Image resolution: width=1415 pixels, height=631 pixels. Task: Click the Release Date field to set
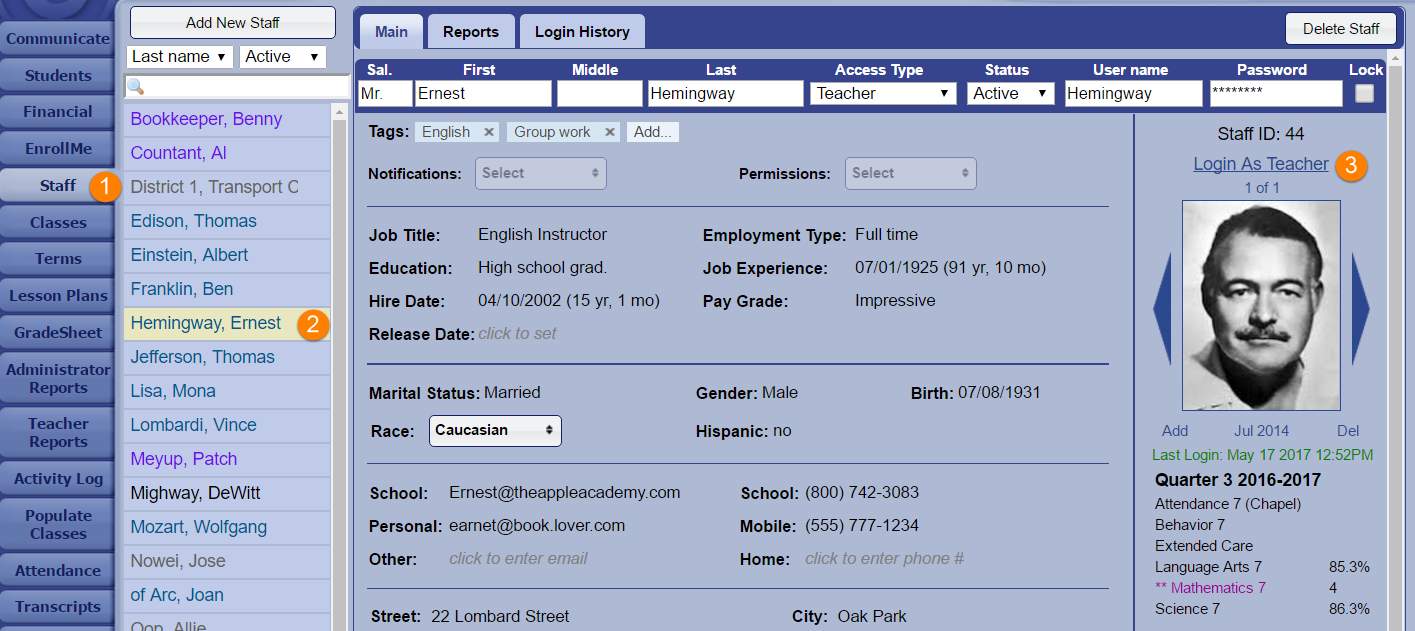pyautogui.click(x=517, y=334)
